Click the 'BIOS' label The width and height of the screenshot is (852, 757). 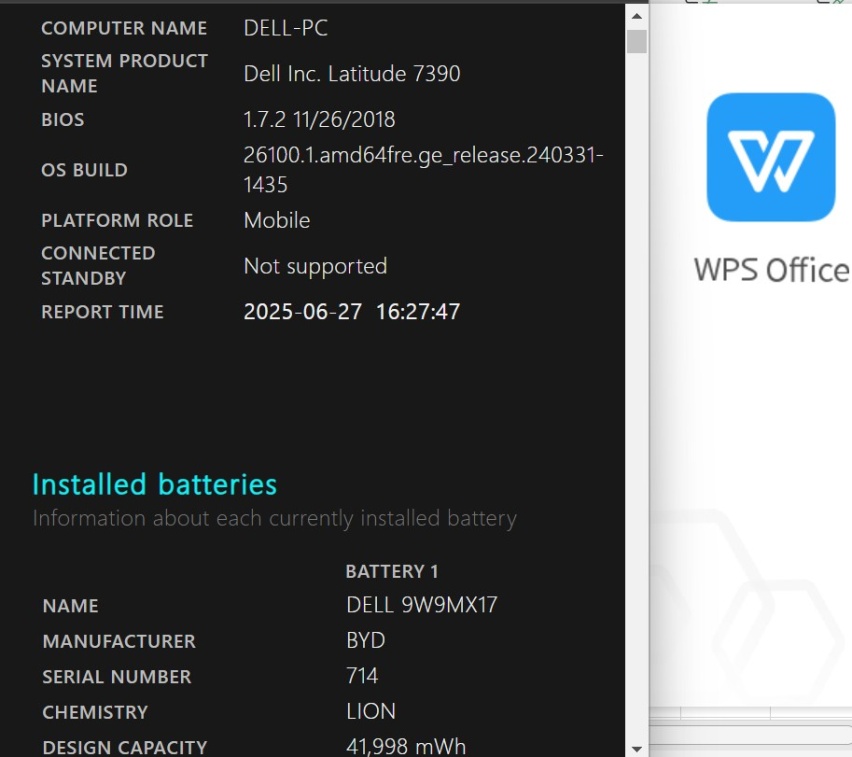(x=63, y=120)
